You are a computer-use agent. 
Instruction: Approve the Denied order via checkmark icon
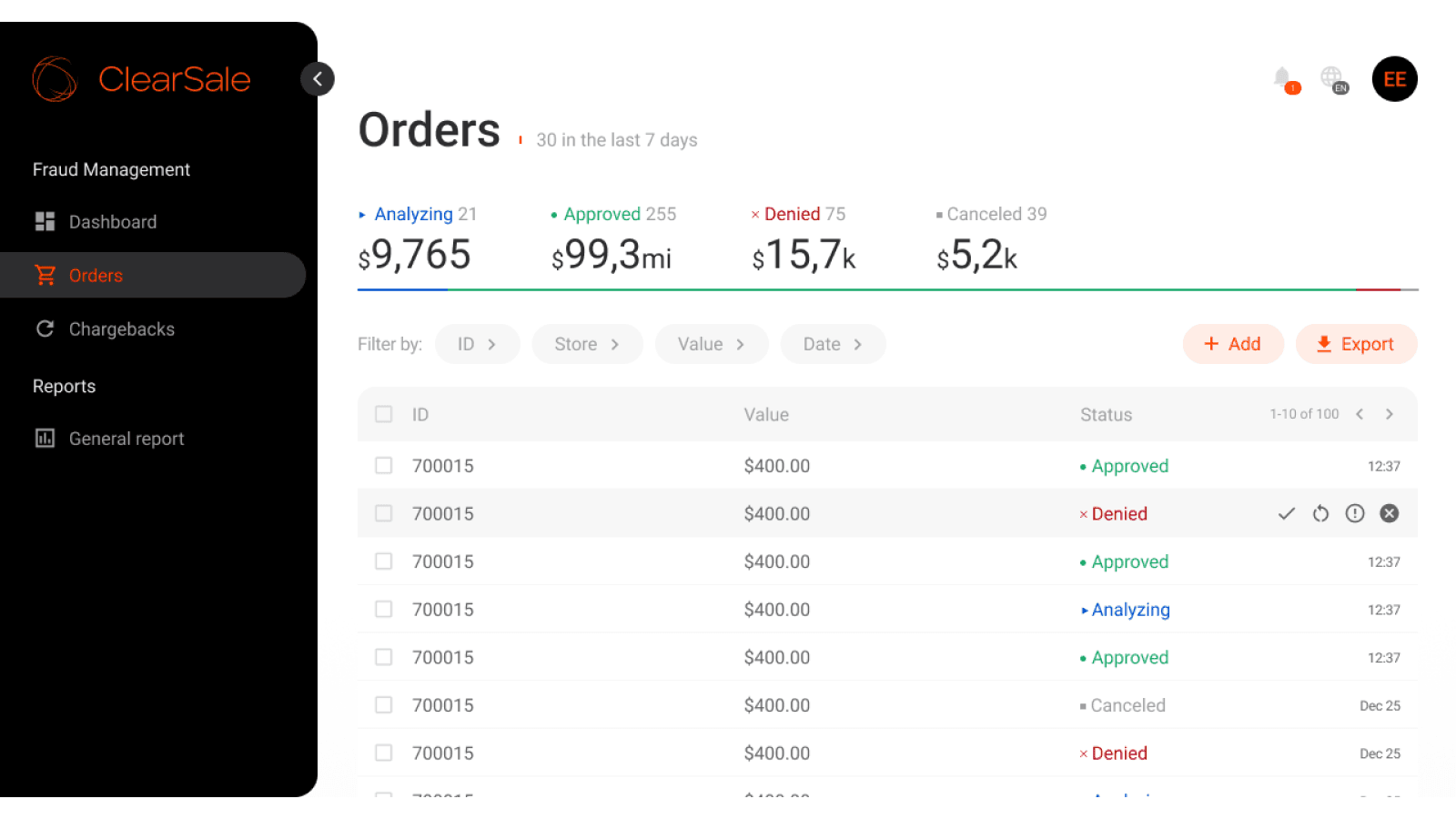click(x=1286, y=513)
